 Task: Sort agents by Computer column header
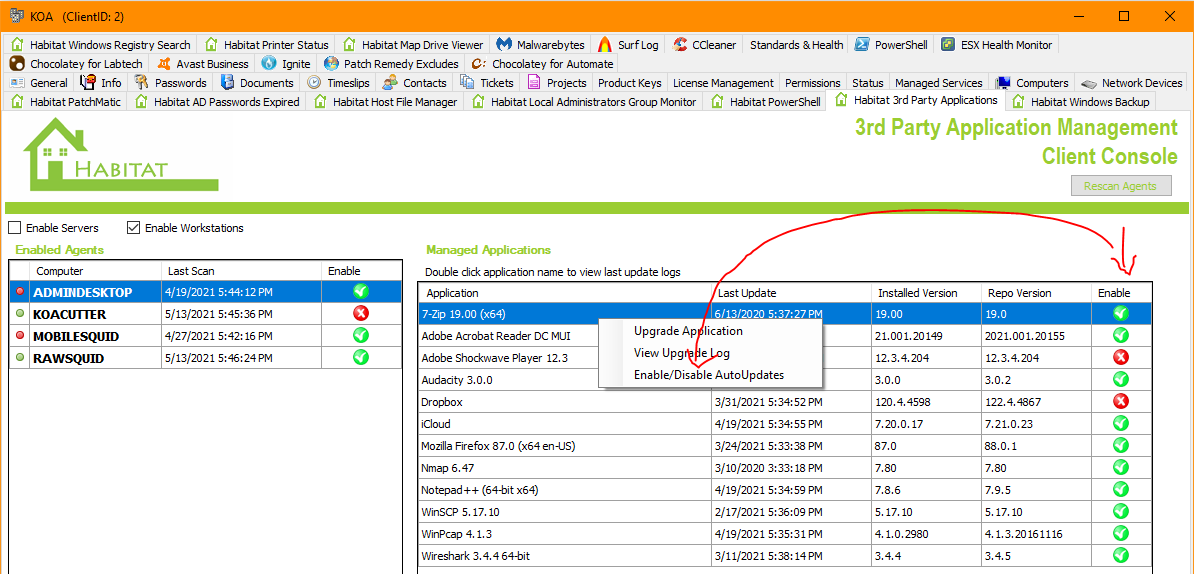[x=60, y=271]
